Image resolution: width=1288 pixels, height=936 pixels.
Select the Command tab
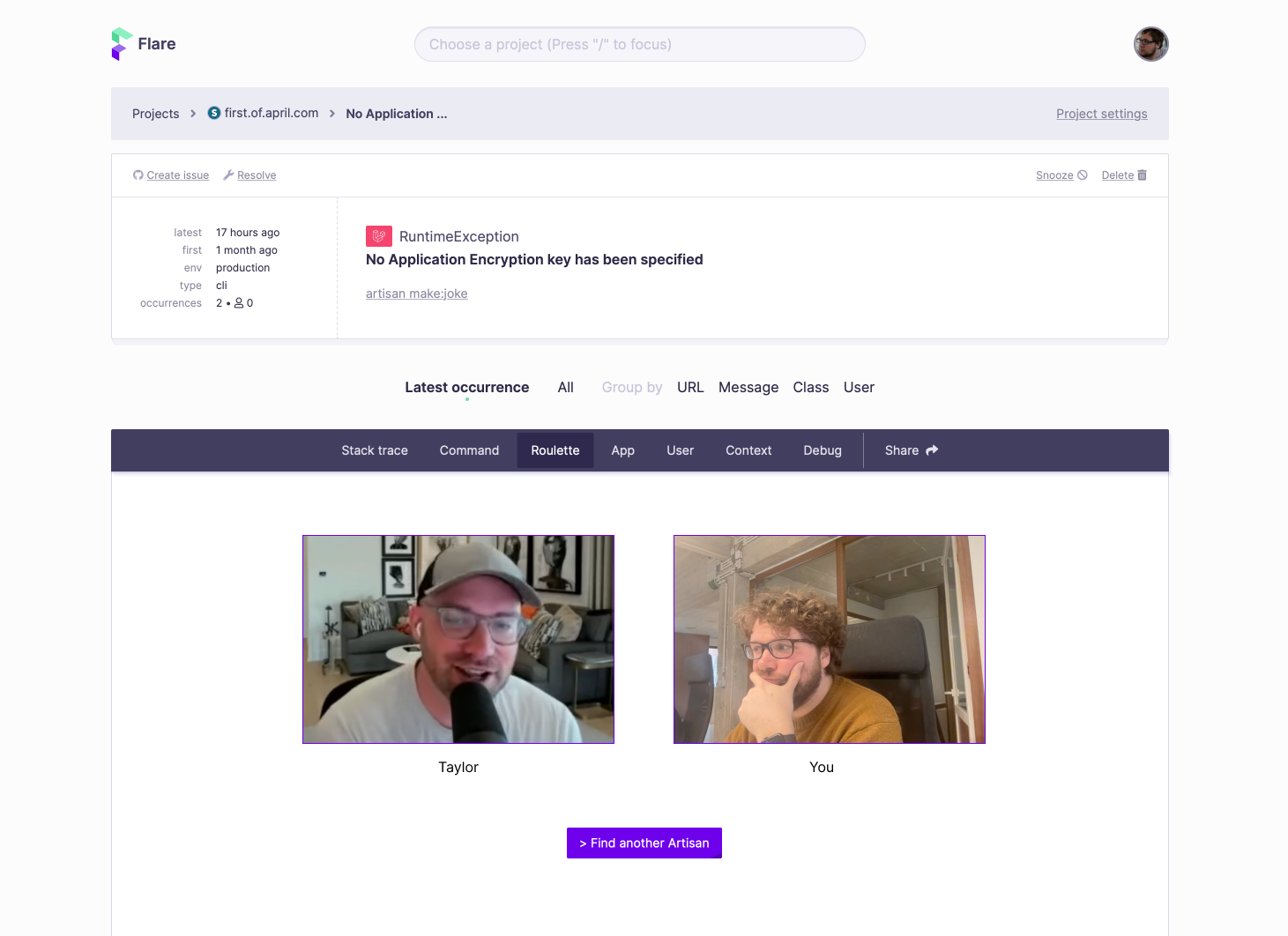[x=469, y=450]
